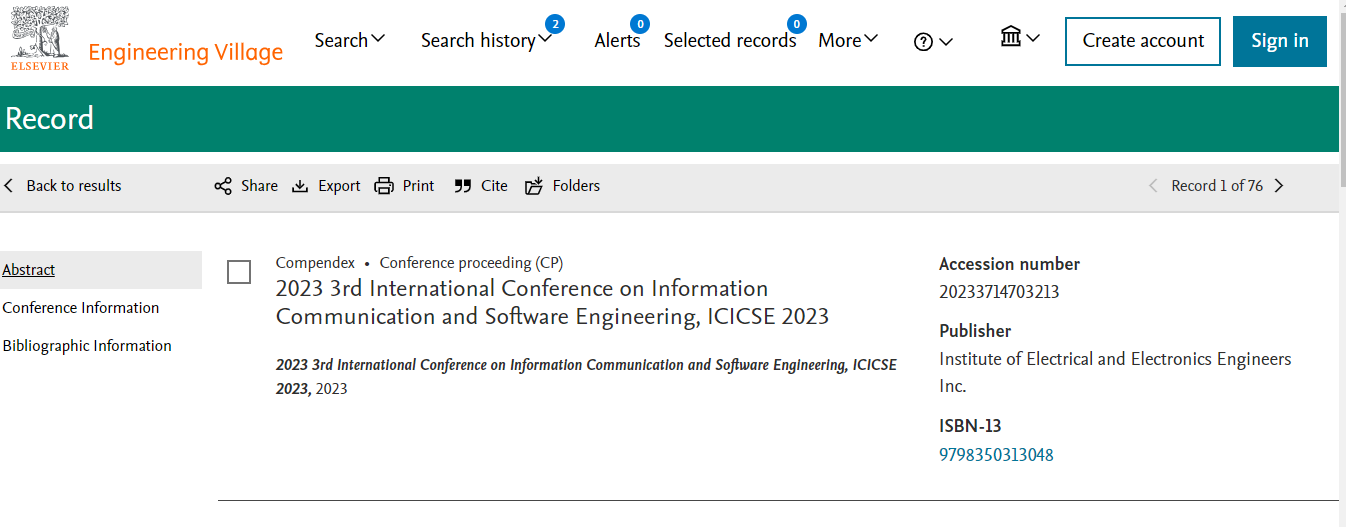The height and width of the screenshot is (527, 1346).
Task: Open the help question mark menu
Action: 933,42
